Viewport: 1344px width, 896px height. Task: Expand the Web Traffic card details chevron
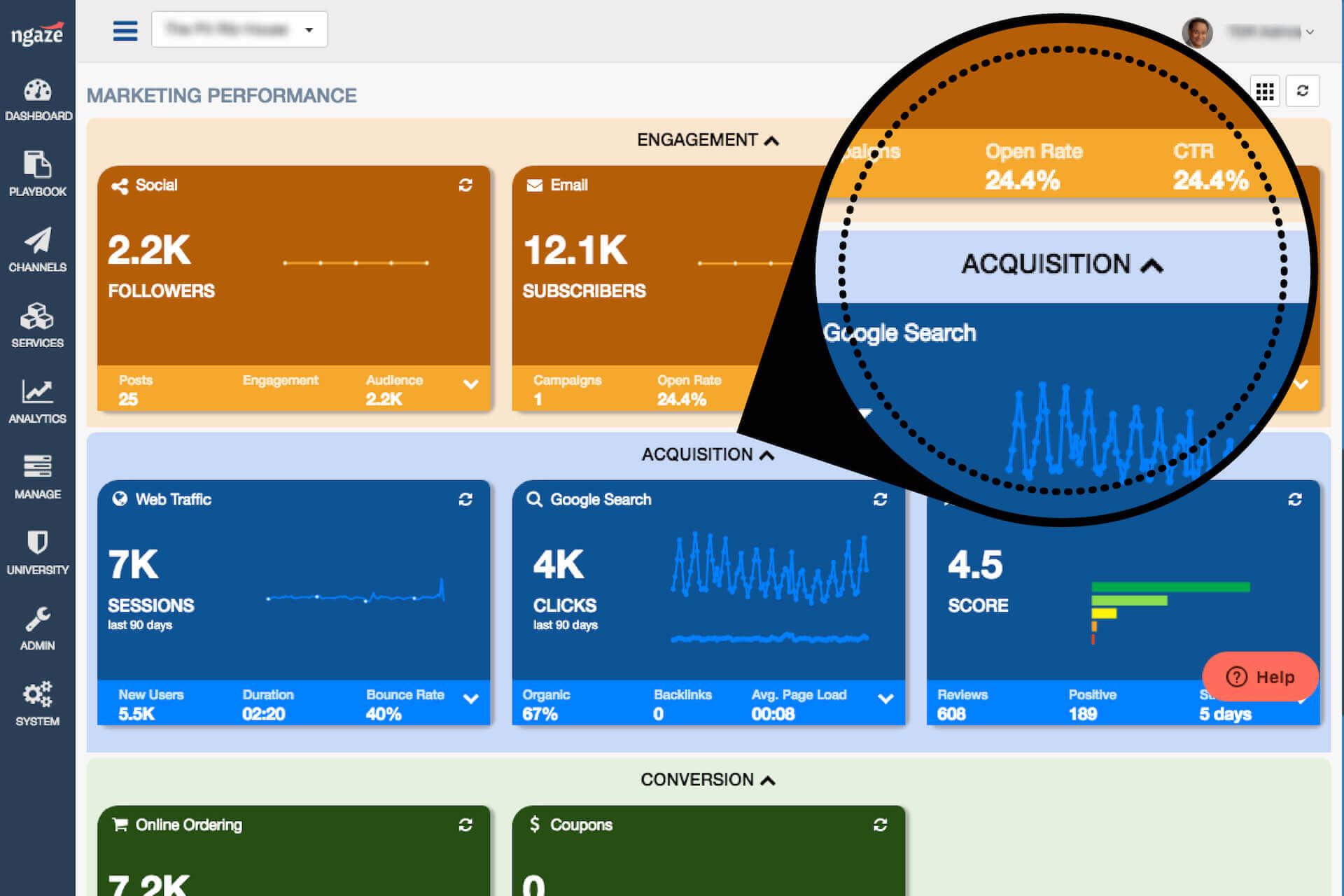(x=471, y=699)
